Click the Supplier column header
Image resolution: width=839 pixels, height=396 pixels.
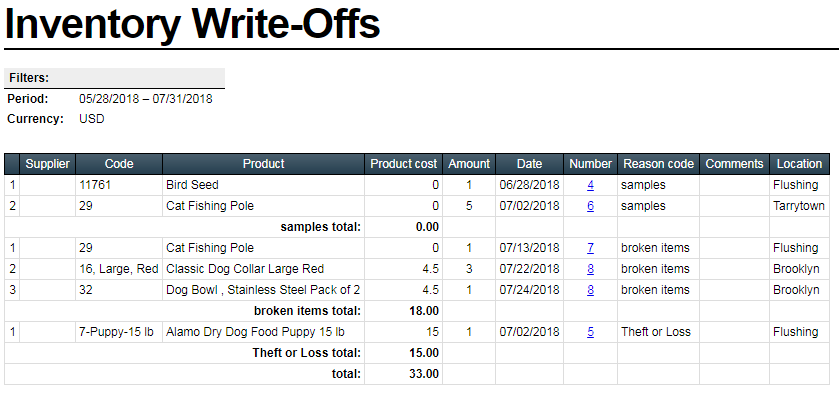pyautogui.click(x=48, y=164)
